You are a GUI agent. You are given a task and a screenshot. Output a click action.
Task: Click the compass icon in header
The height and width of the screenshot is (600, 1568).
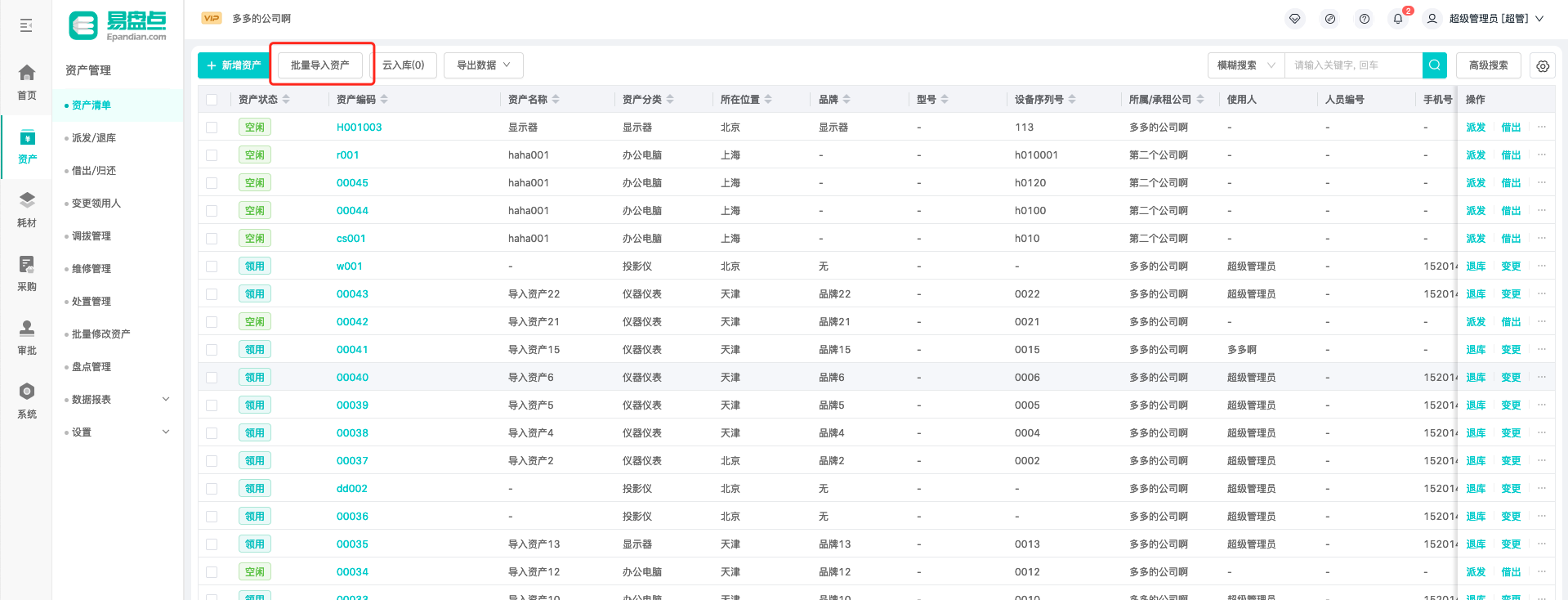pos(1330,19)
